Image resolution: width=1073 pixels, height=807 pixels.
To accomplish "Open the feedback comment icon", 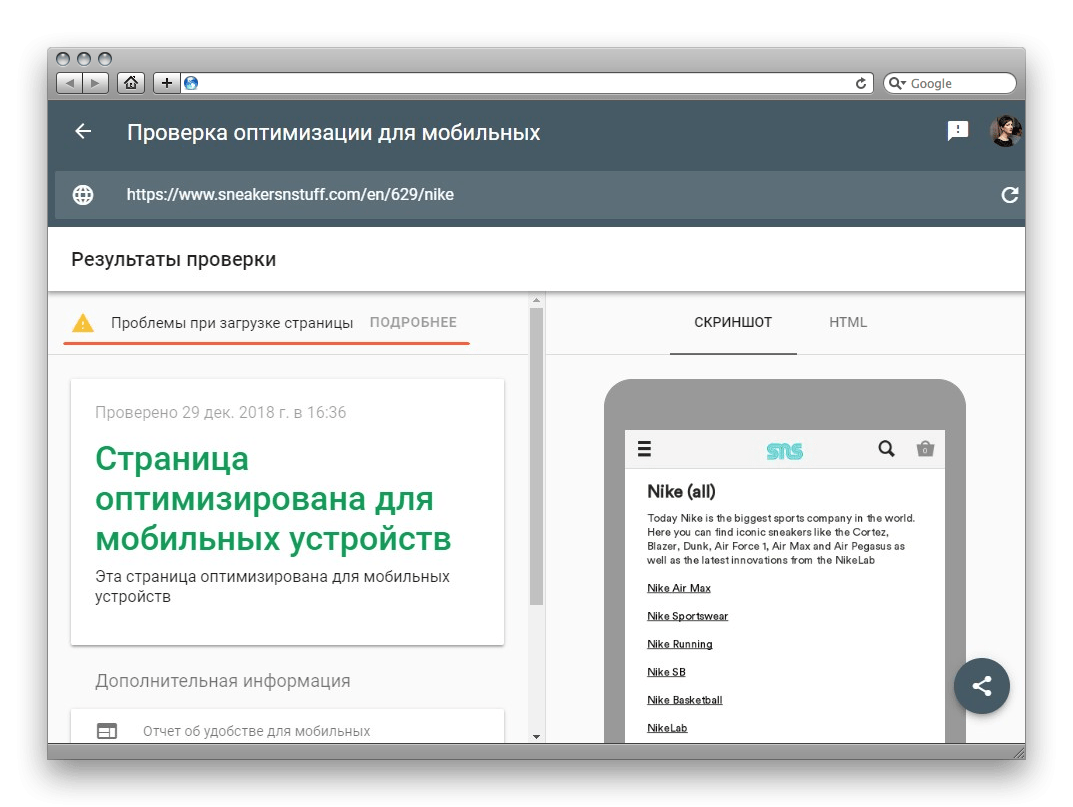I will [x=957, y=131].
